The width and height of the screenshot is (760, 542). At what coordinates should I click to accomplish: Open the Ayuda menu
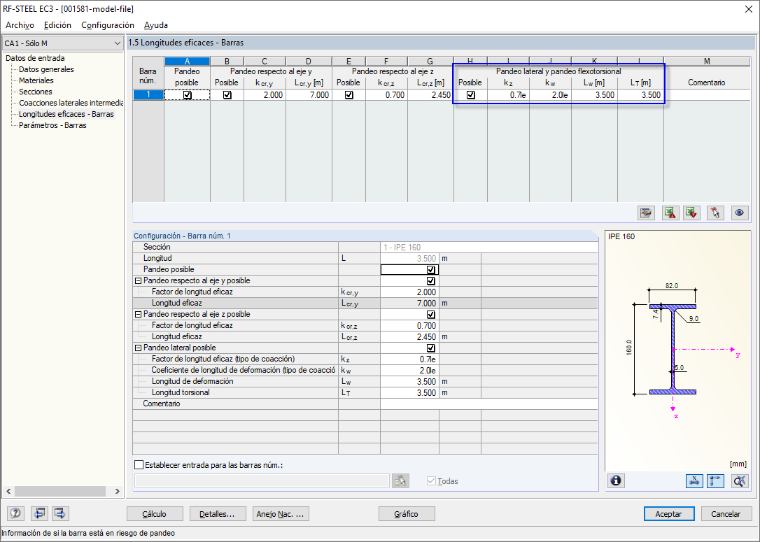[156, 25]
